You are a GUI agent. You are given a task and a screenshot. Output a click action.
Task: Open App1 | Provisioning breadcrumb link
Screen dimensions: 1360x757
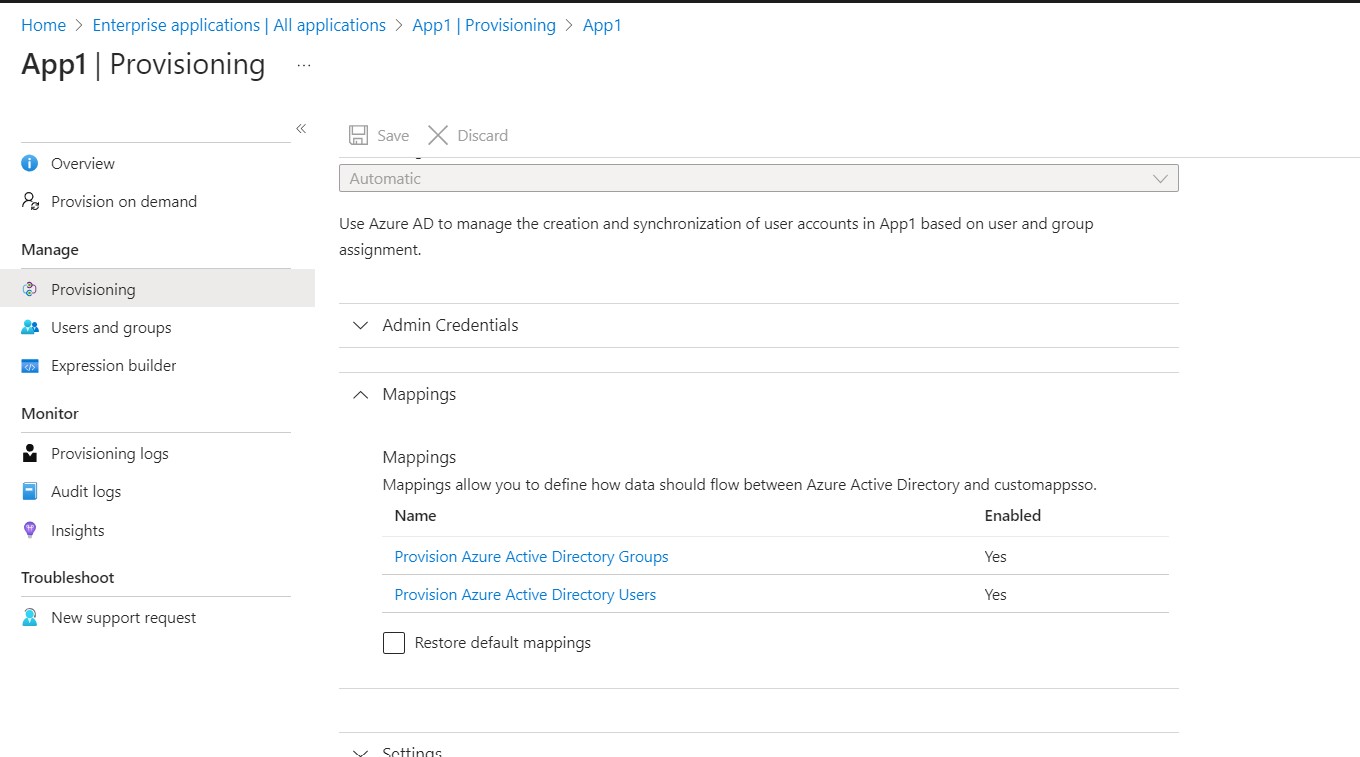[x=484, y=25]
